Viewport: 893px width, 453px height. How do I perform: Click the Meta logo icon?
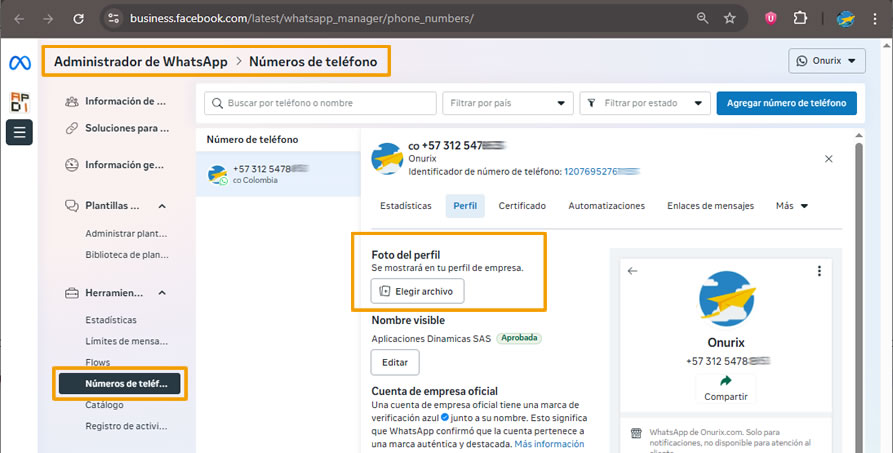(19, 62)
